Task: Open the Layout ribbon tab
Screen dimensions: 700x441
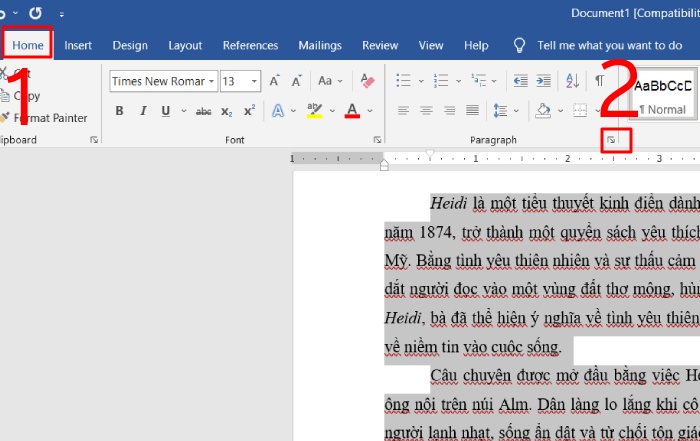Action: (185, 45)
